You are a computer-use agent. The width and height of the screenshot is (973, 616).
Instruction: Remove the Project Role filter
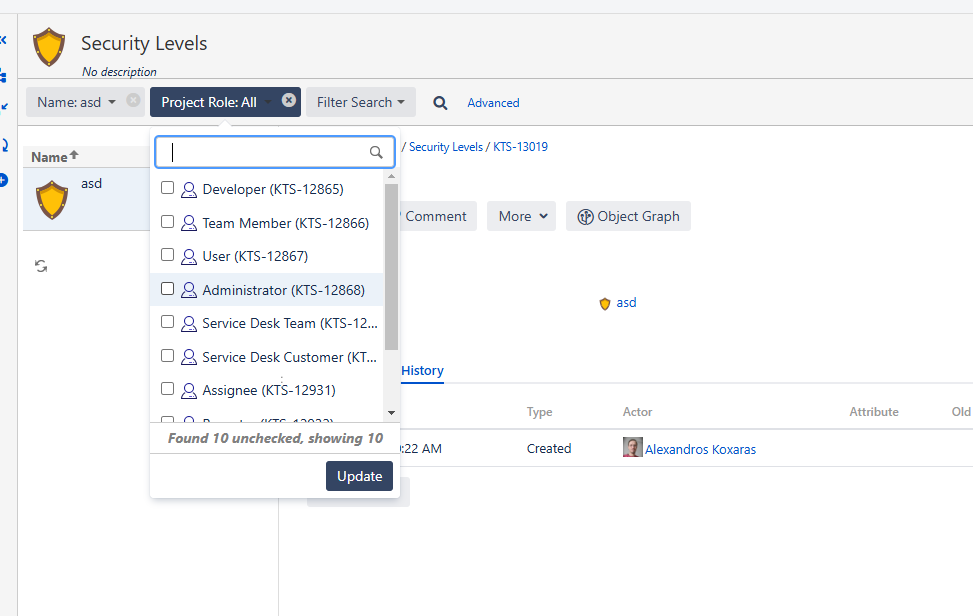coord(289,100)
